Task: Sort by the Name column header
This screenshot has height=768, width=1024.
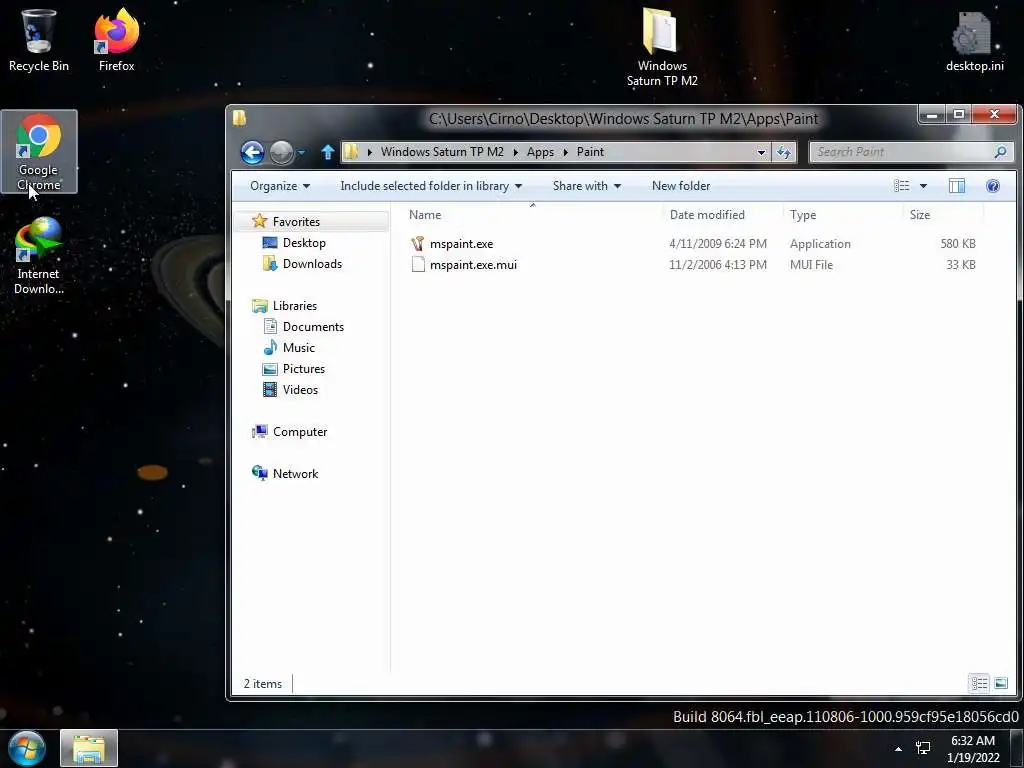Action: click(x=424, y=215)
